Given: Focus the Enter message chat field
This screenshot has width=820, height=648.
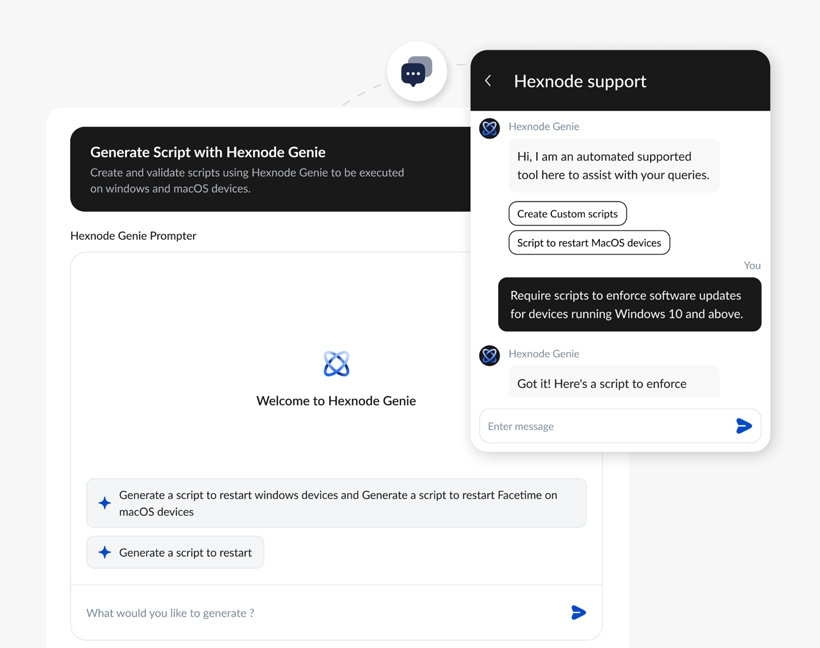Looking at the screenshot, I should pyautogui.click(x=607, y=426).
